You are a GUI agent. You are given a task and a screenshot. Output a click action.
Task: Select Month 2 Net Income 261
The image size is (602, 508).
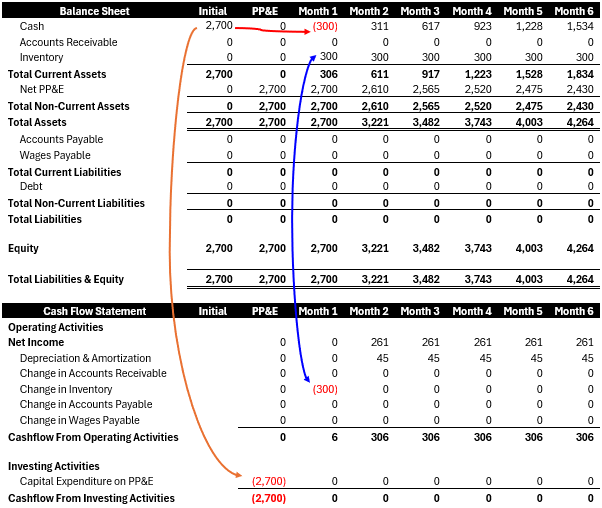click(379, 342)
